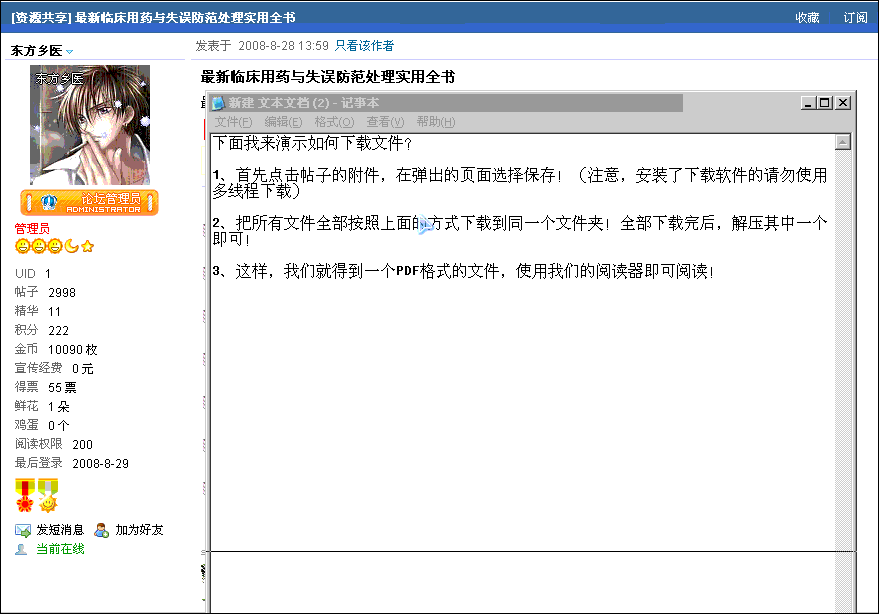Click the 订阅 link in header

[x=855, y=17]
